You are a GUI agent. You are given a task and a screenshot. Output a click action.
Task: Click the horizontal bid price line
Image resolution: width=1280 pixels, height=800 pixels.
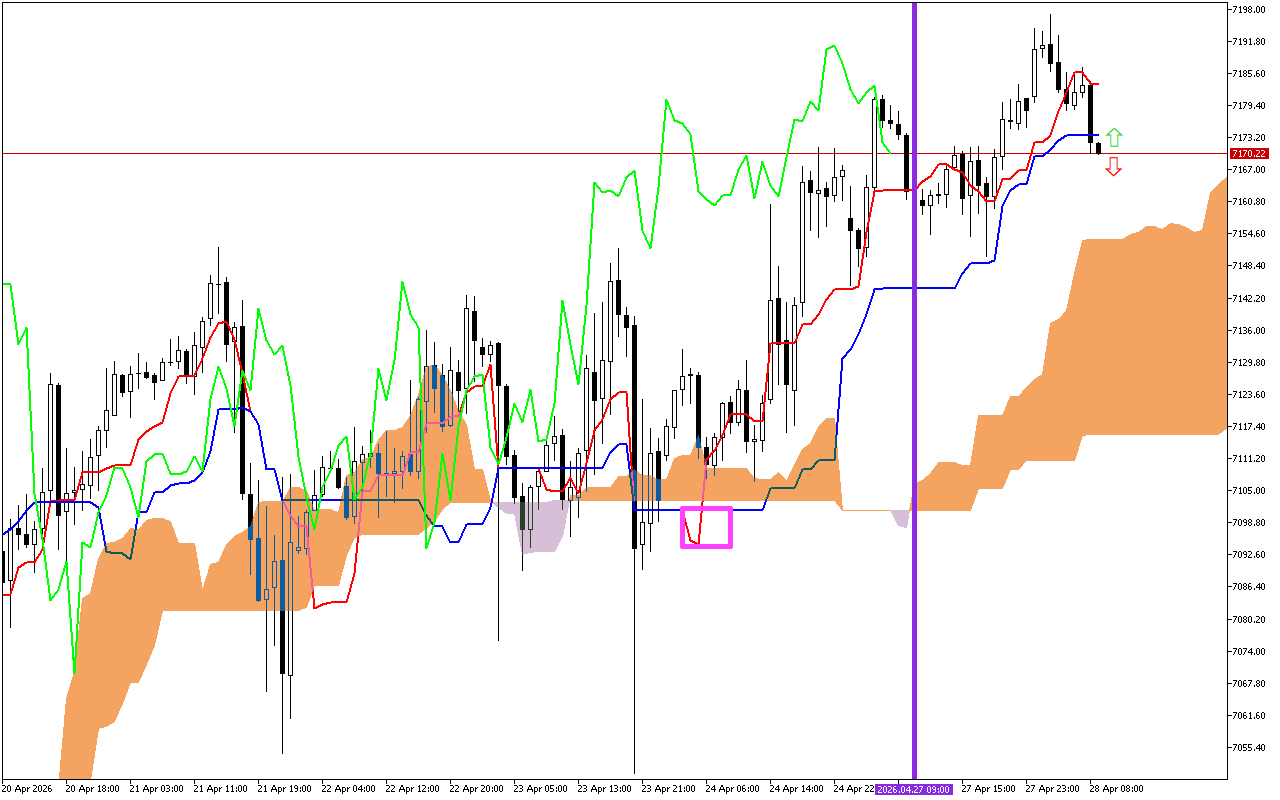point(600,153)
